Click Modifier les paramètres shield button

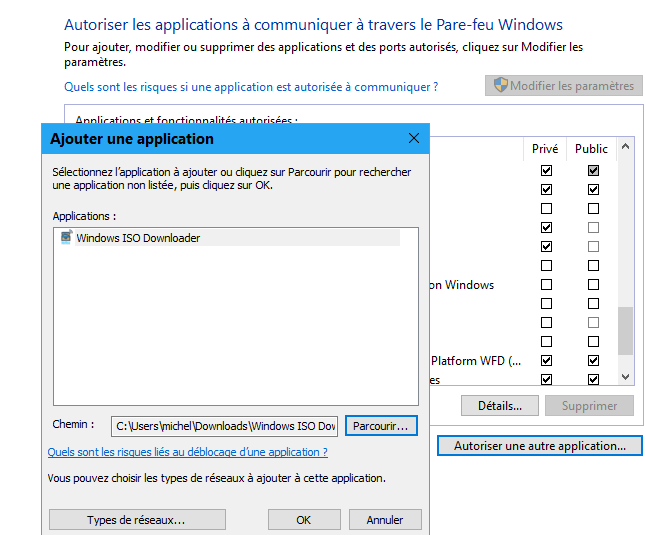564,86
